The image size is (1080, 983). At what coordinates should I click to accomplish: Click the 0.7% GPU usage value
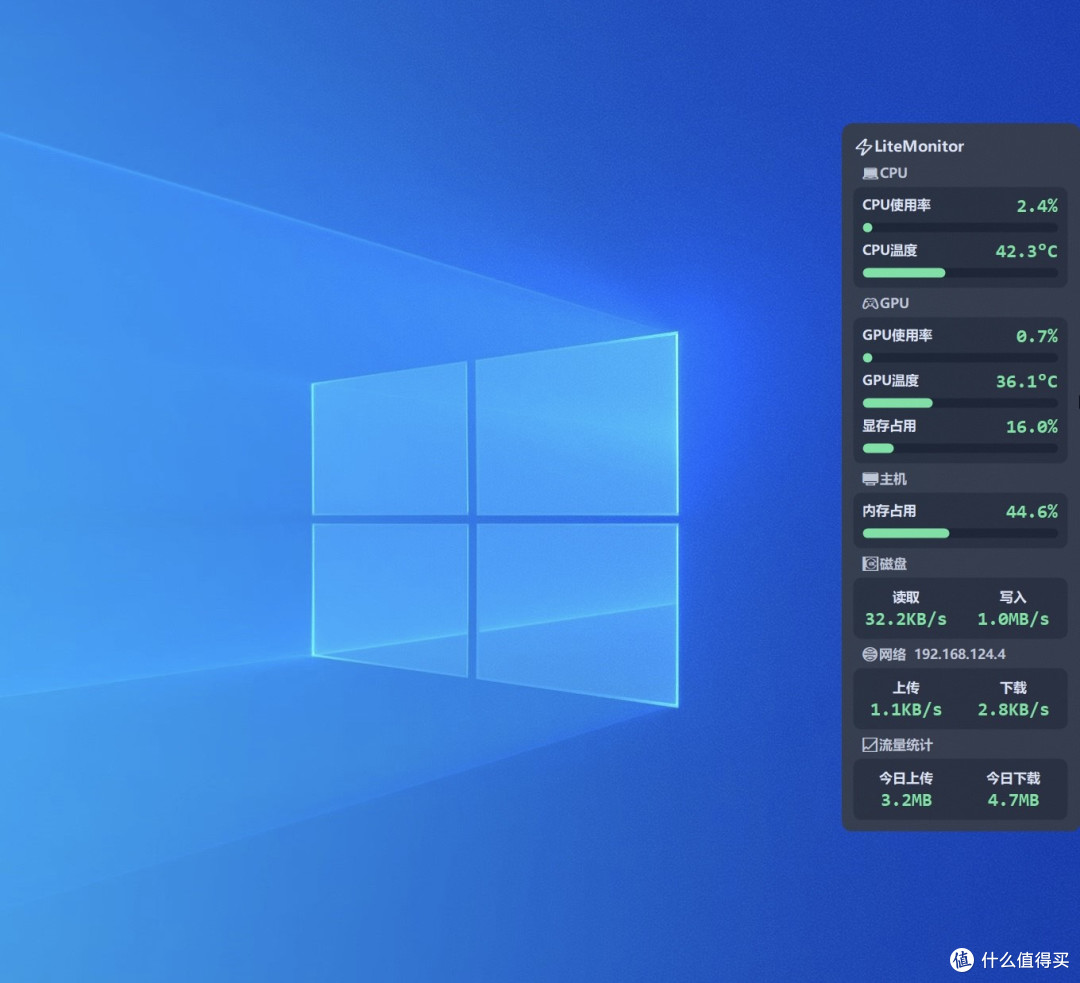[1037, 336]
